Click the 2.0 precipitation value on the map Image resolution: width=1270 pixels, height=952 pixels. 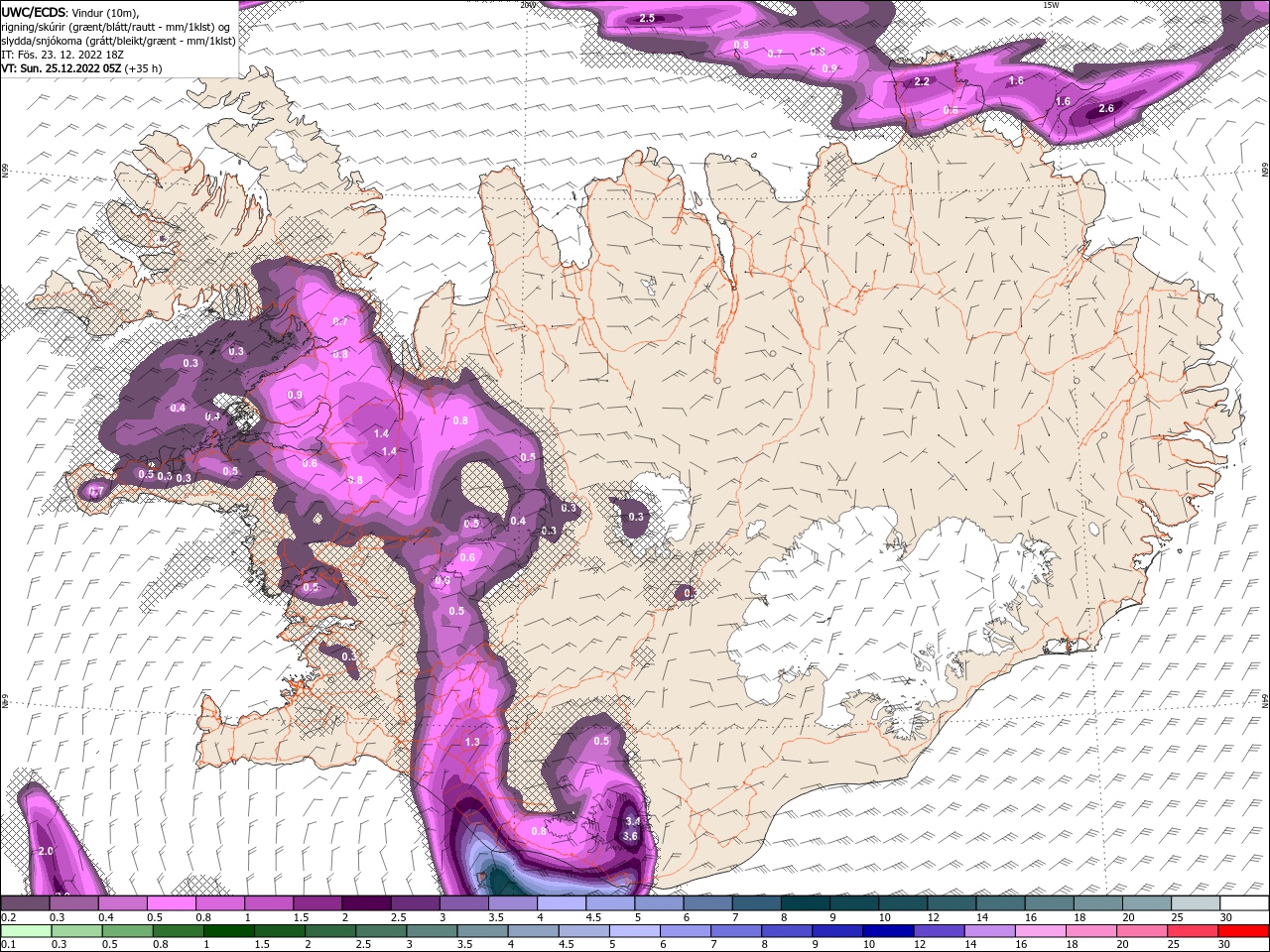click(45, 852)
